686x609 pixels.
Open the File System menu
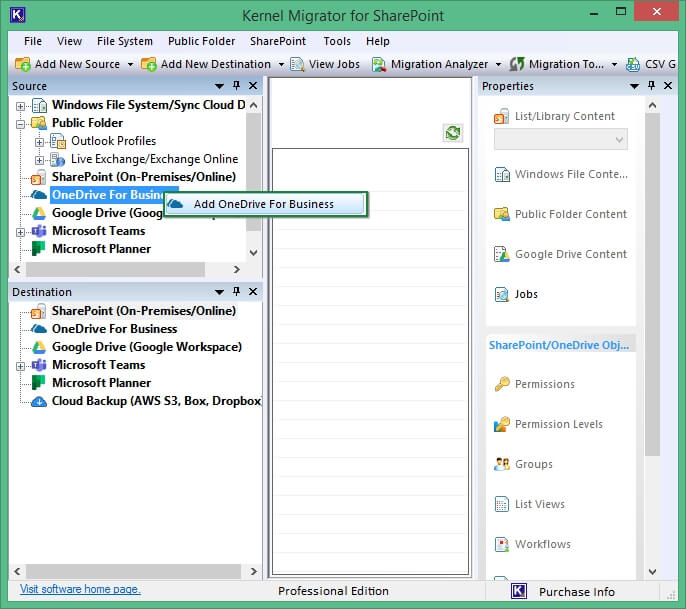point(125,41)
